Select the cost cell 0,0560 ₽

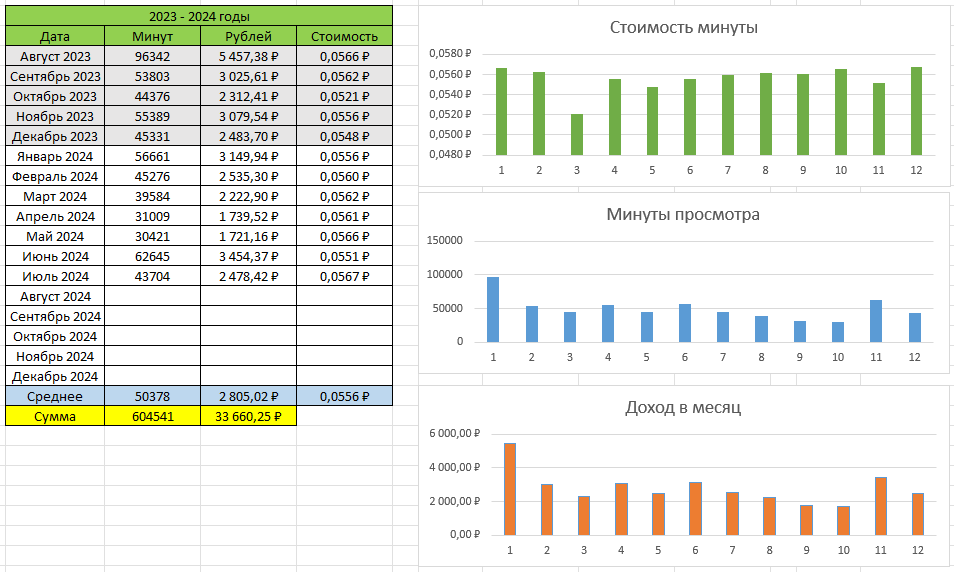tap(344, 176)
